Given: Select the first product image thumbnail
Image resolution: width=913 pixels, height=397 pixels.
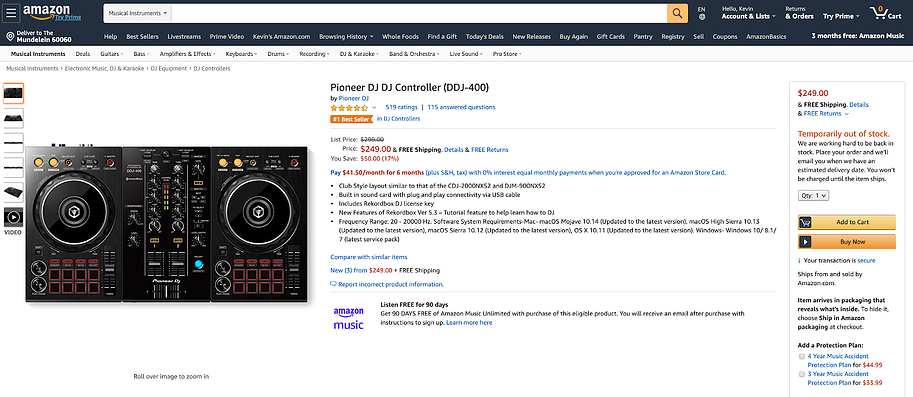Looking at the screenshot, I should point(13,93).
